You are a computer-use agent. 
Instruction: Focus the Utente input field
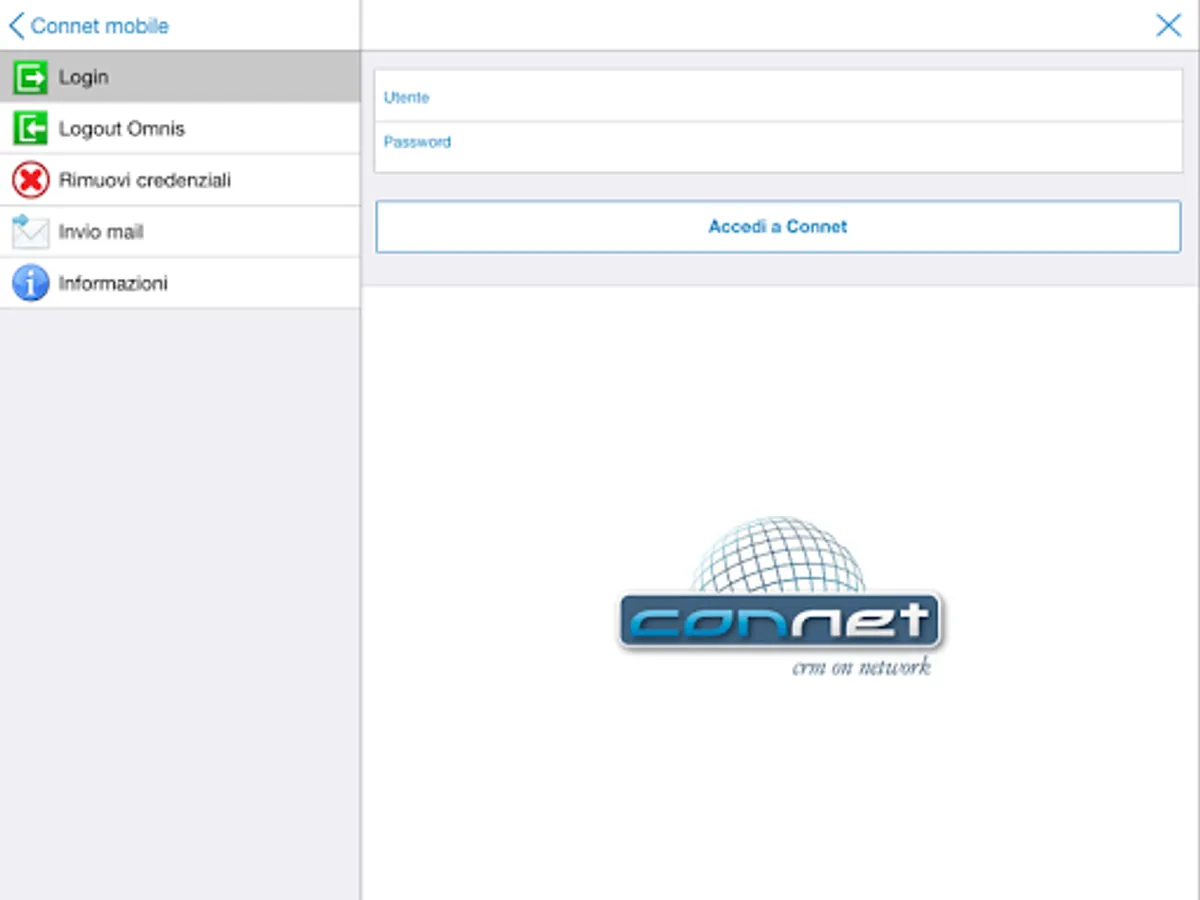(x=778, y=97)
